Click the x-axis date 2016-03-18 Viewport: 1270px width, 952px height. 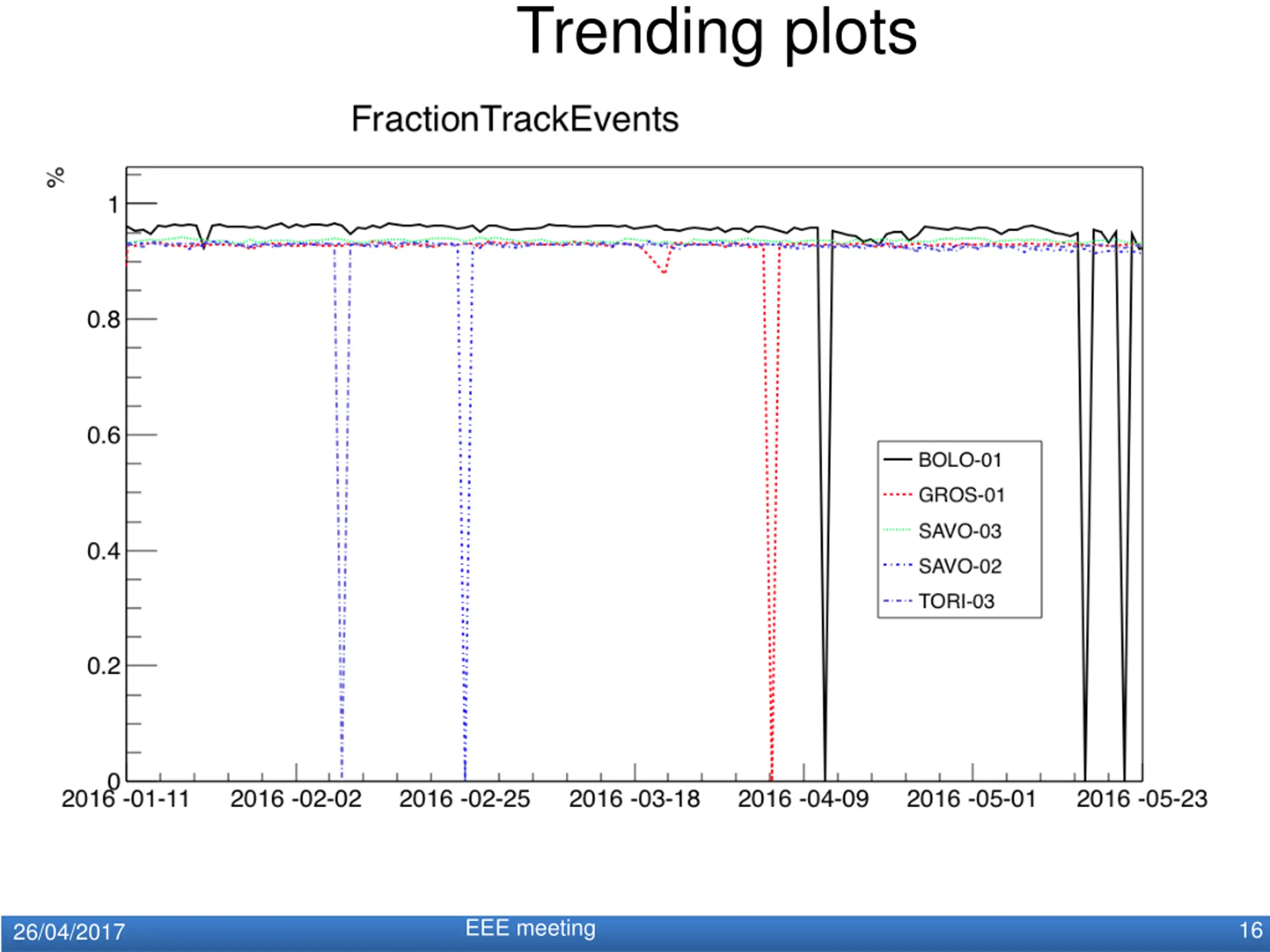(x=635, y=799)
